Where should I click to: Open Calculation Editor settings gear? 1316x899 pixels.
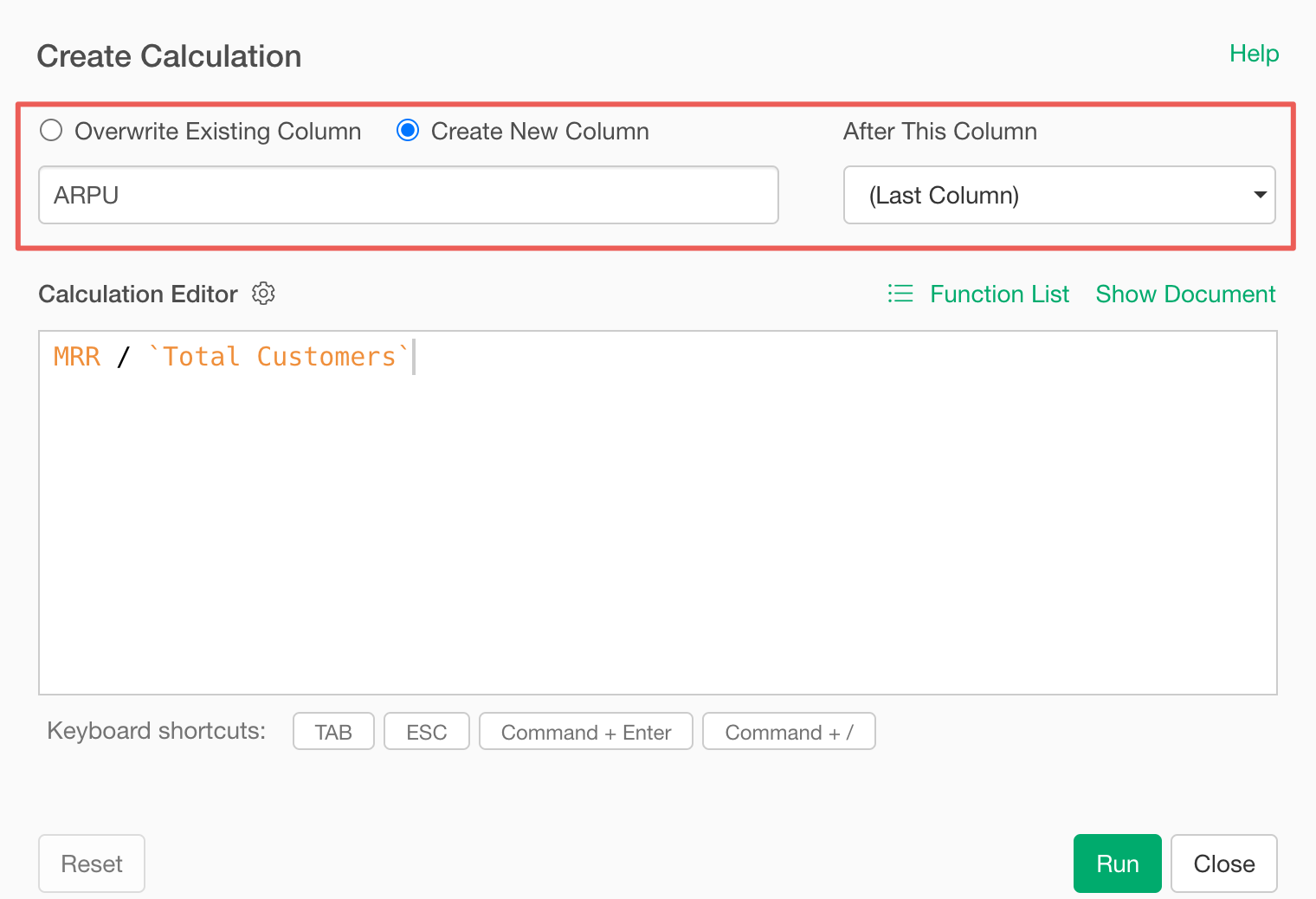(263, 294)
